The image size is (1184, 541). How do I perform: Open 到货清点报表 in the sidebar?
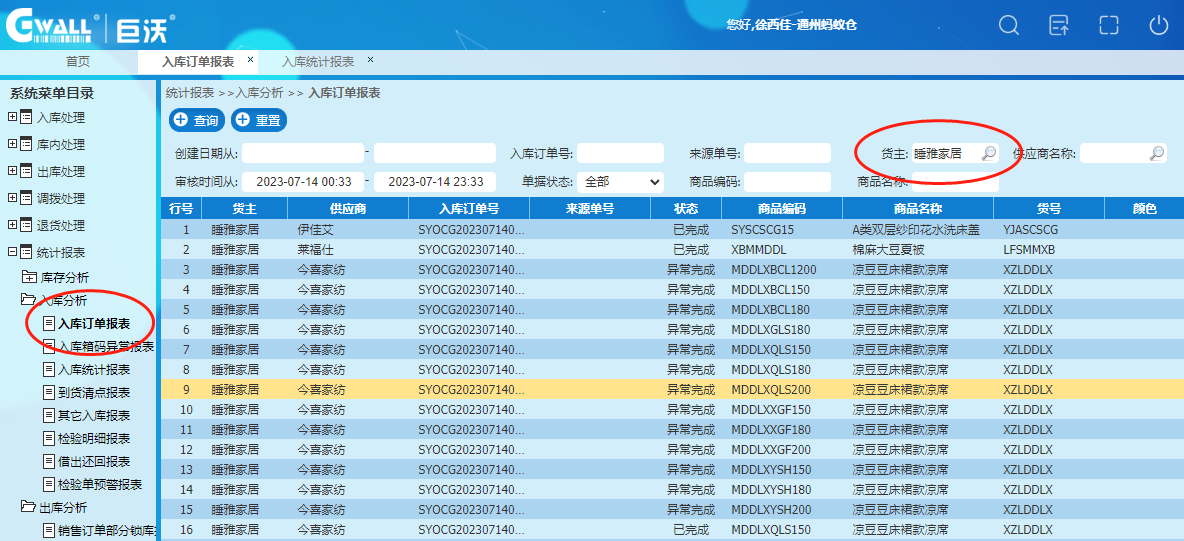tap(93, 393)
